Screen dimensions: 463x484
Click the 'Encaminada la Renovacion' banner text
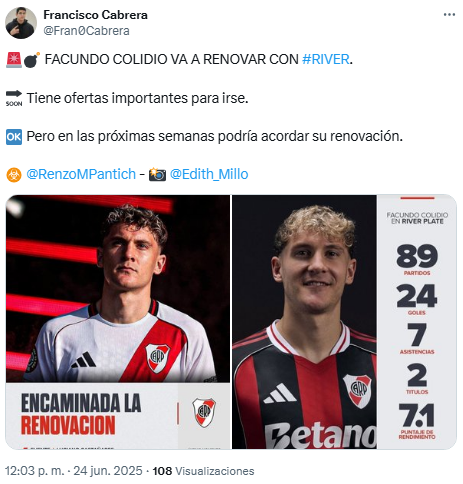click(x=81, y=414)
